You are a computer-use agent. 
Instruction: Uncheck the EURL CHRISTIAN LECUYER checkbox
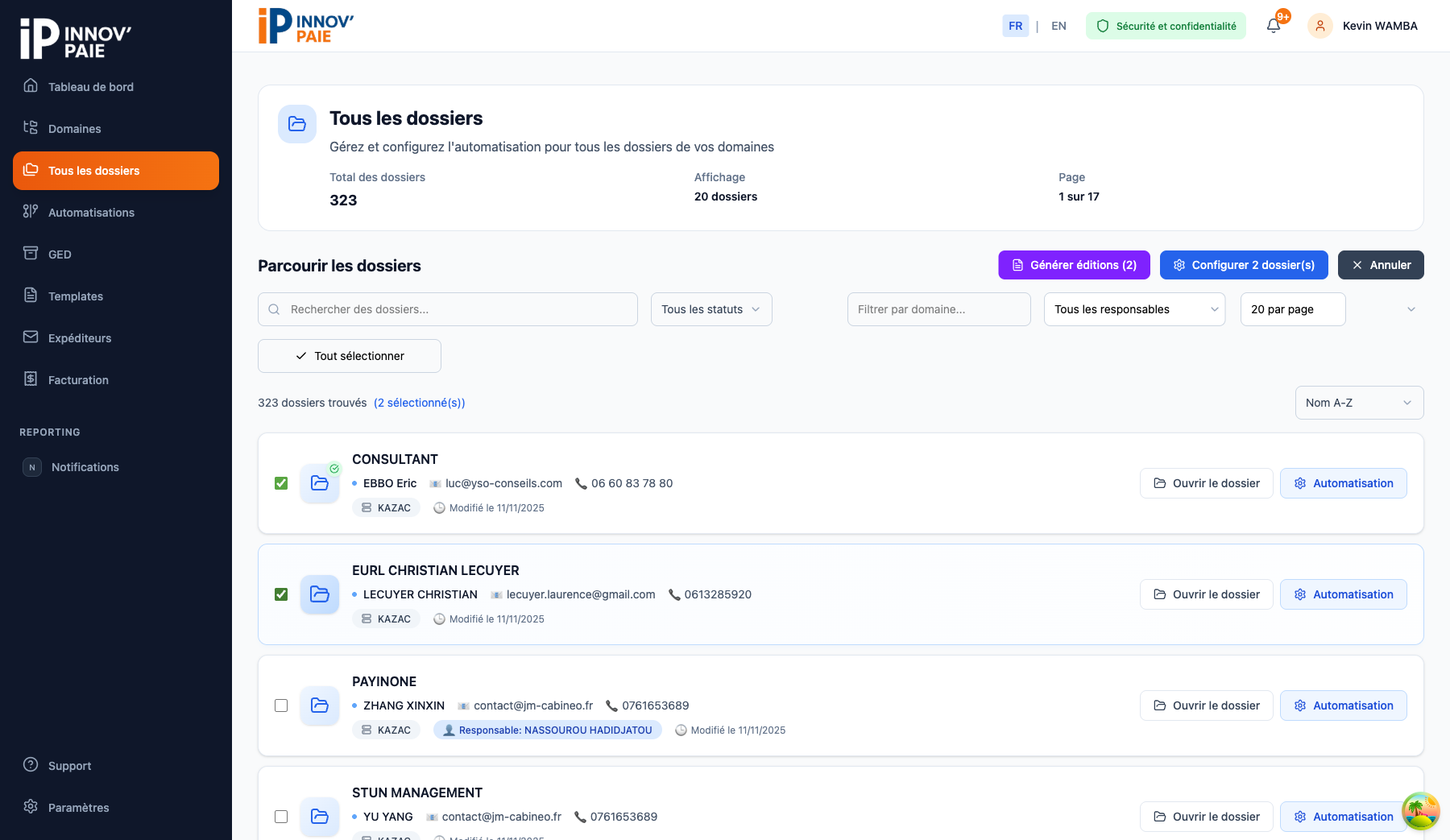(281, 594)
